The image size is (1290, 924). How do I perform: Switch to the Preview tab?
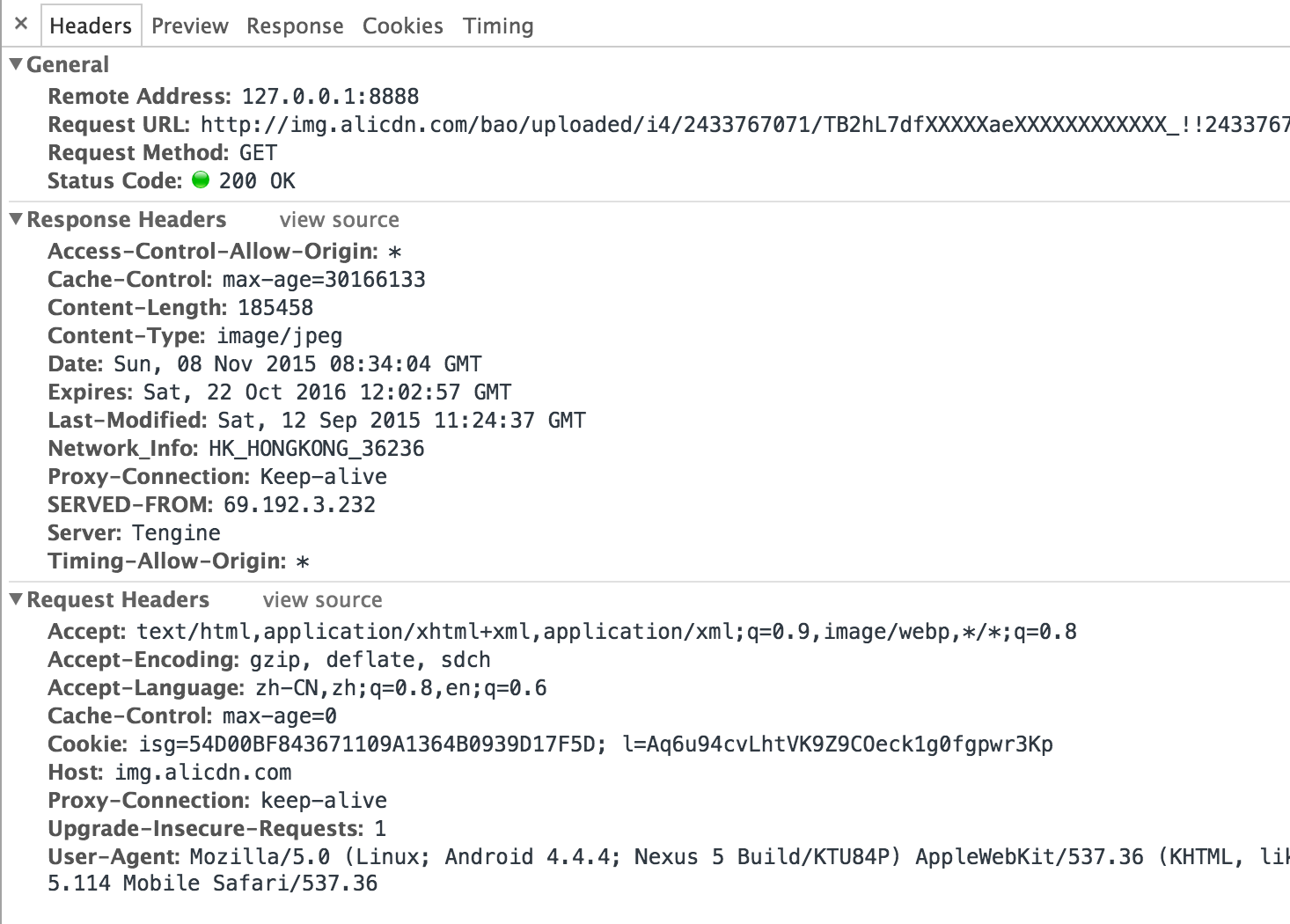pyautogui.click(x=189, y=26)
